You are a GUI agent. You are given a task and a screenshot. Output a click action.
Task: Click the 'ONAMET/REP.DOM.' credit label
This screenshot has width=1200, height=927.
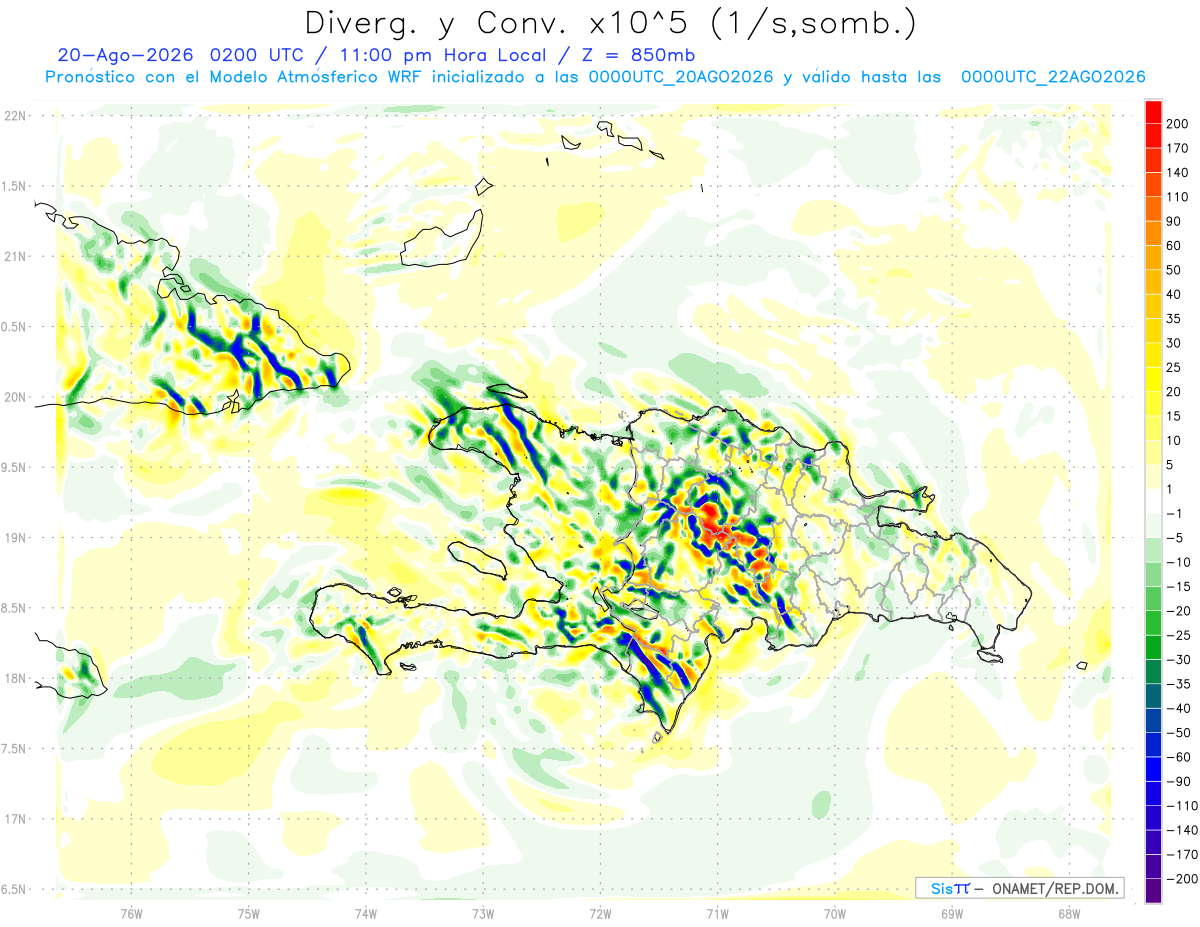click(1054, 888)
